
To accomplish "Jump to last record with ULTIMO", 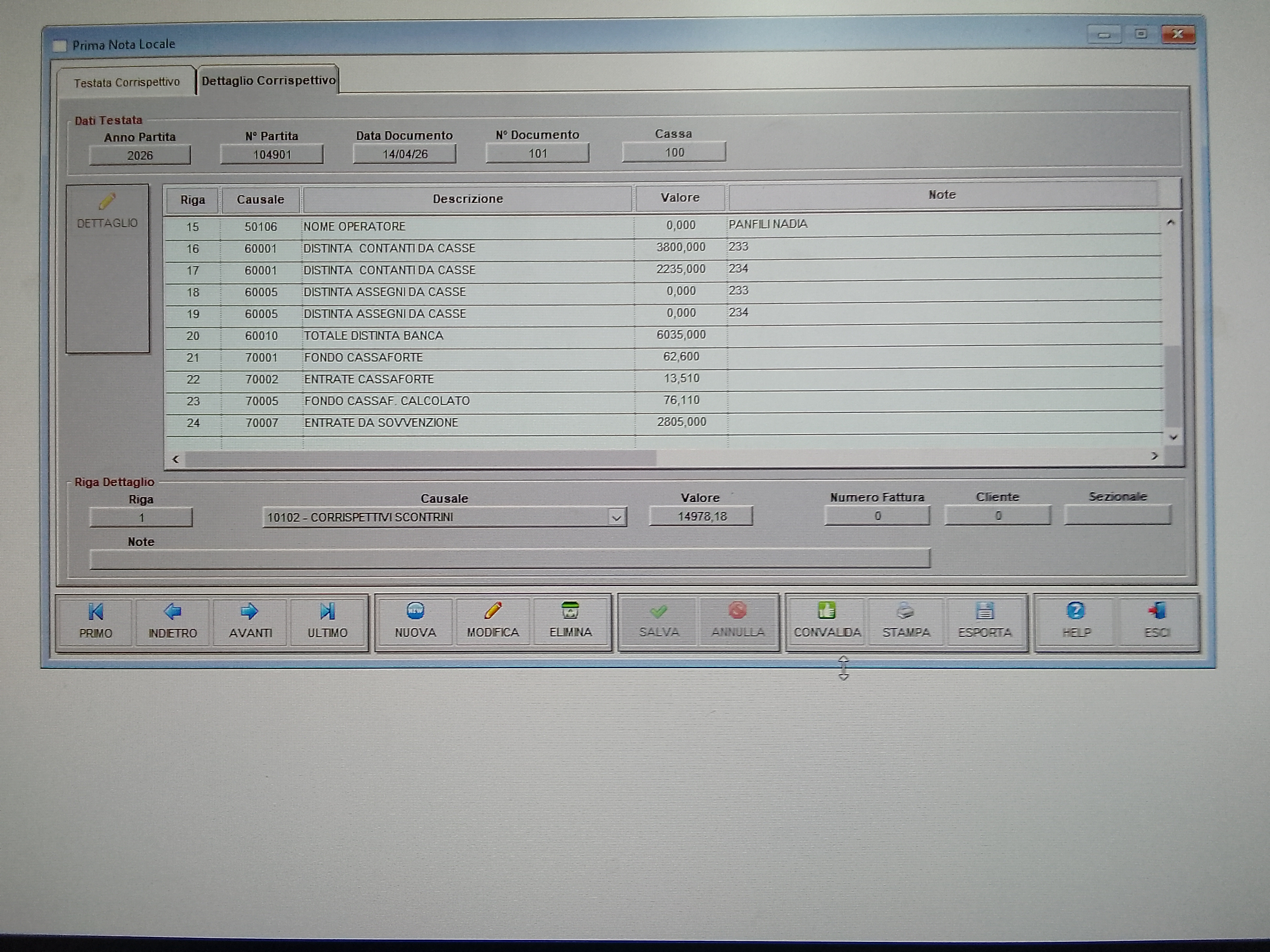I will click(327, 612).
